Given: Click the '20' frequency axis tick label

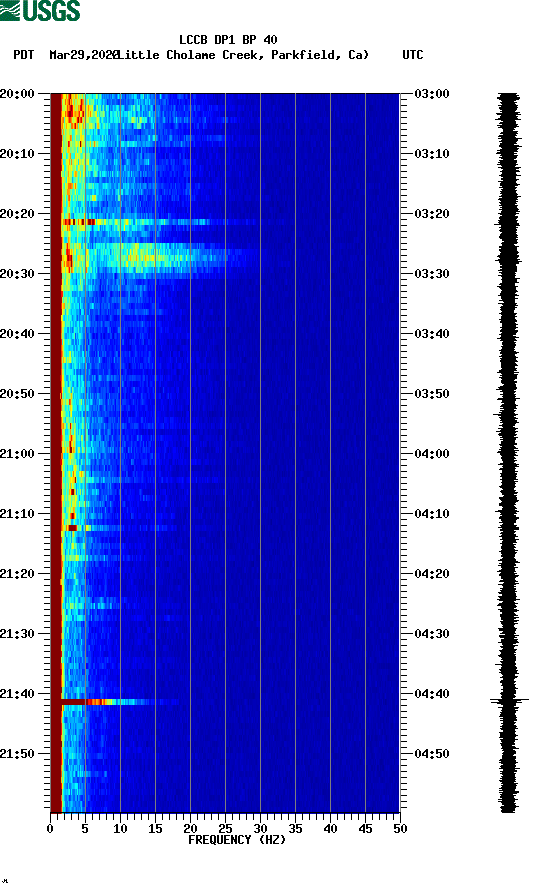Looking at the screenshot, I should click(190, 829).
